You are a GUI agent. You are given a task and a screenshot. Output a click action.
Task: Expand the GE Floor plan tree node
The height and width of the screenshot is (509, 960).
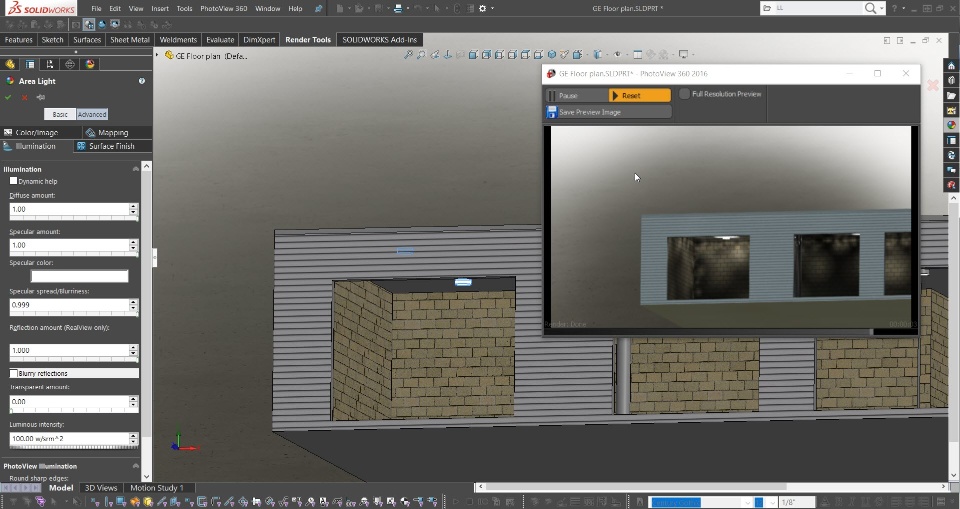[157, 55]
